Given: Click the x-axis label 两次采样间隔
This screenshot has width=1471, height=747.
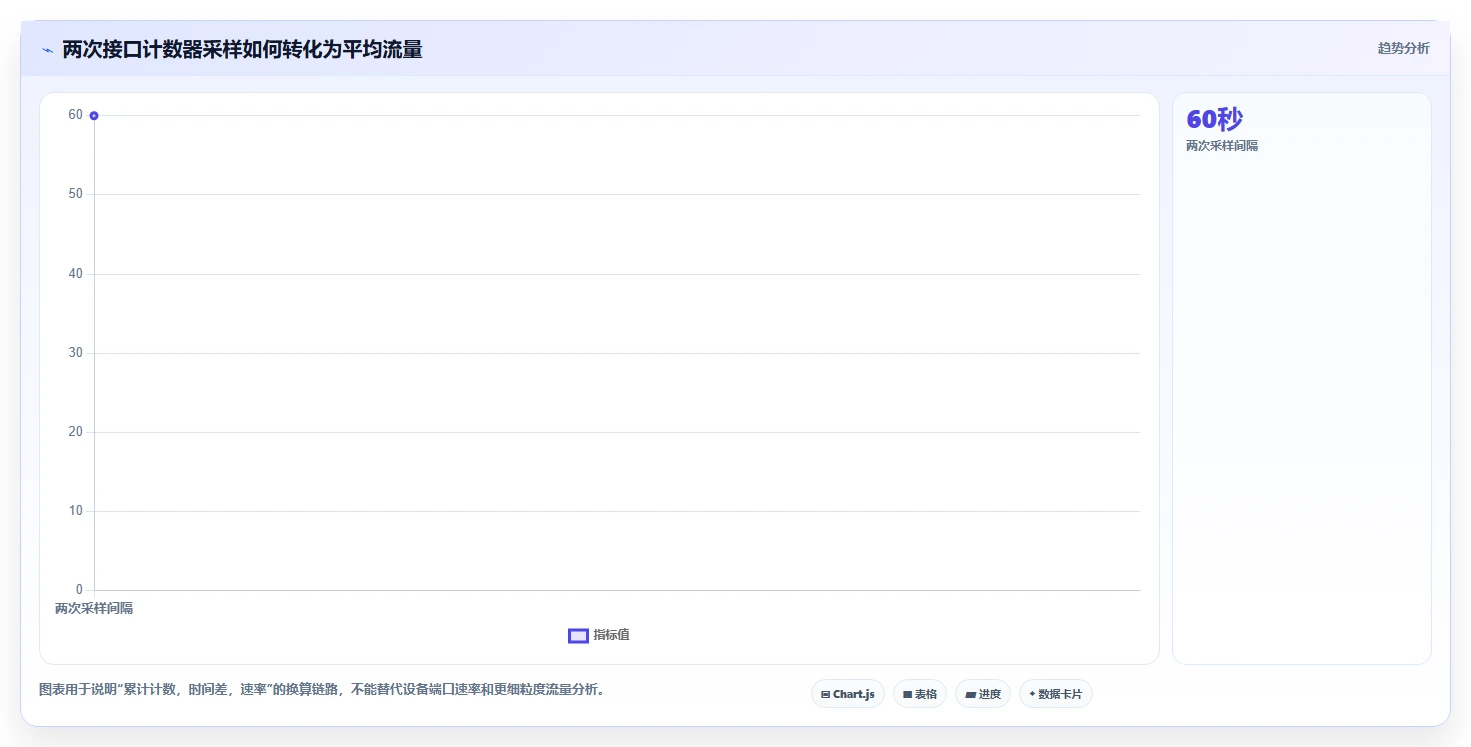Looking at the screenshot, I should coord(94,608).
